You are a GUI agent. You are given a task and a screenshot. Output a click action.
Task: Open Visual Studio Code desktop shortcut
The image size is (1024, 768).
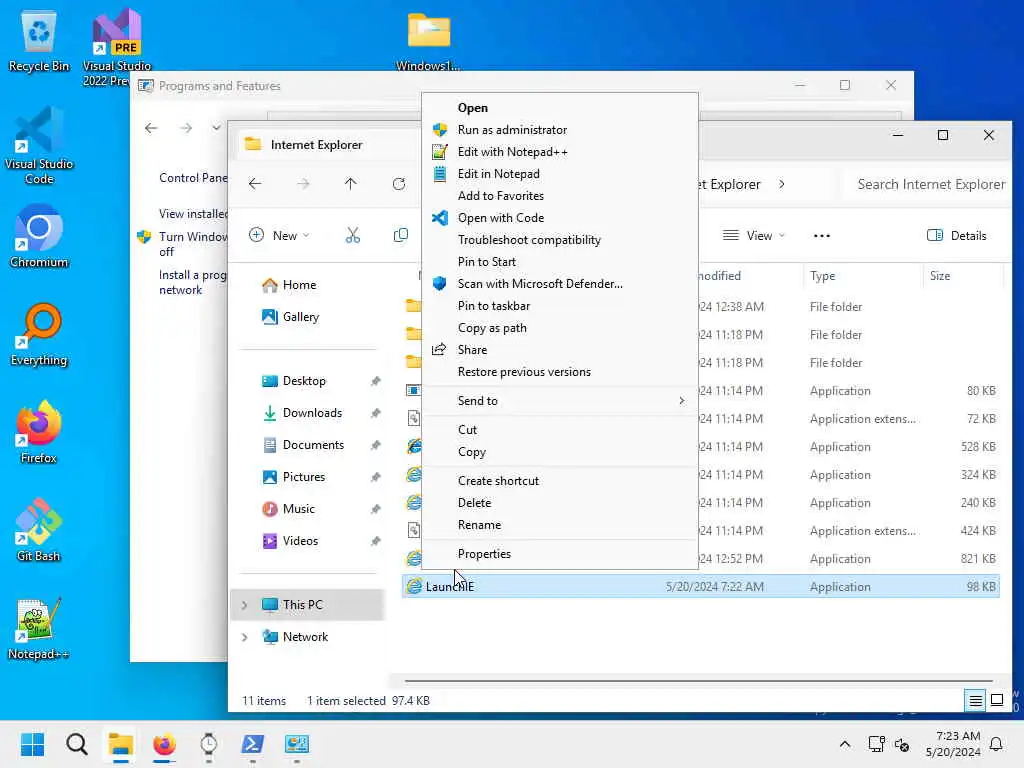coord(39,146)
